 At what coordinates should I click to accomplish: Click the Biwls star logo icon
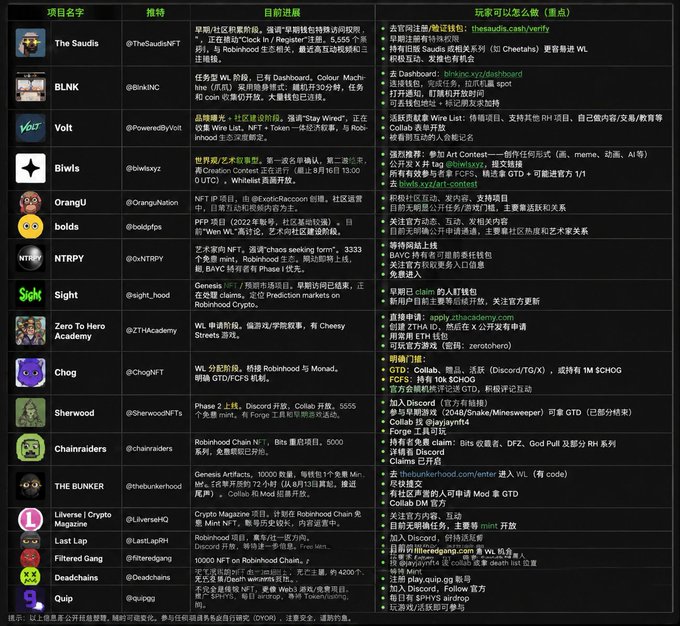(x=30, y=168)
